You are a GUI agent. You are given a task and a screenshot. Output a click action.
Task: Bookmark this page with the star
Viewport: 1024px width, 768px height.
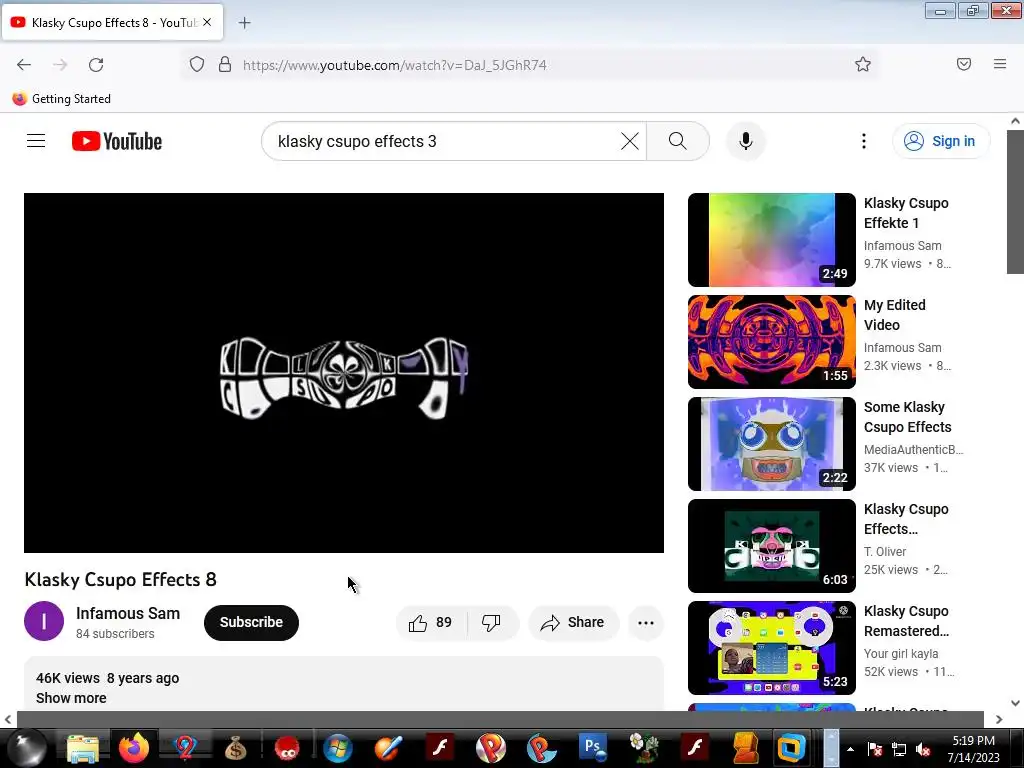(x=863, y=65)
